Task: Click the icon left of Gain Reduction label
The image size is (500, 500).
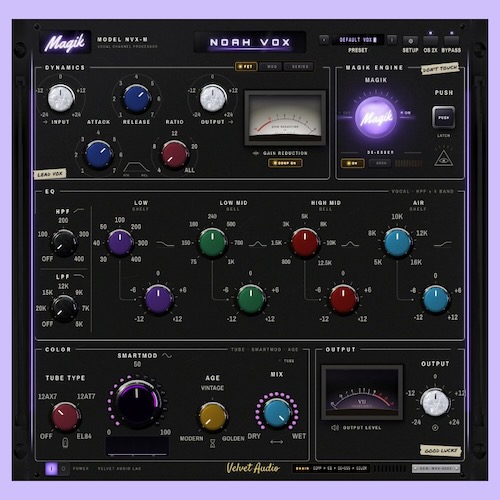Action: (256, 153)
